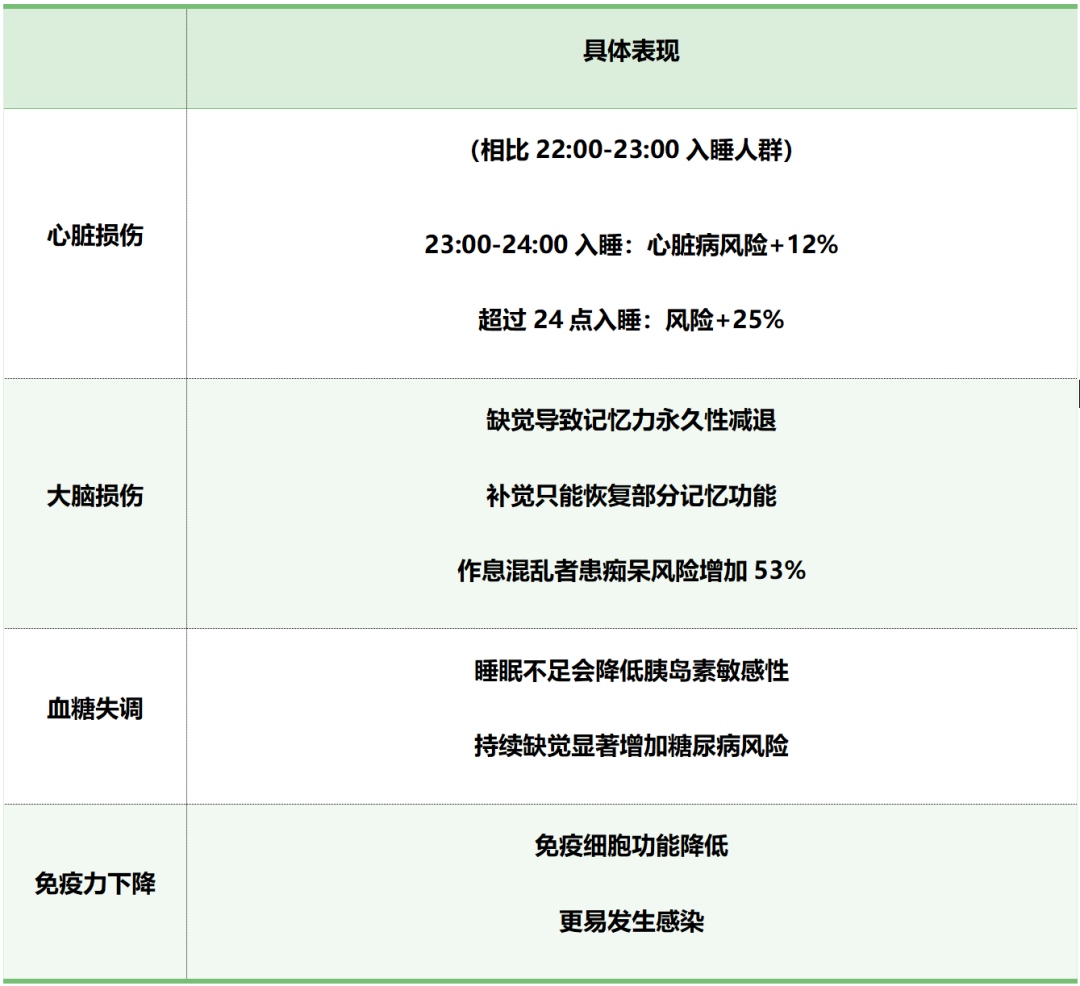
Task: Click 睡眠不足会降低胰岛素敏感性 text
Action: coord(631,670)
